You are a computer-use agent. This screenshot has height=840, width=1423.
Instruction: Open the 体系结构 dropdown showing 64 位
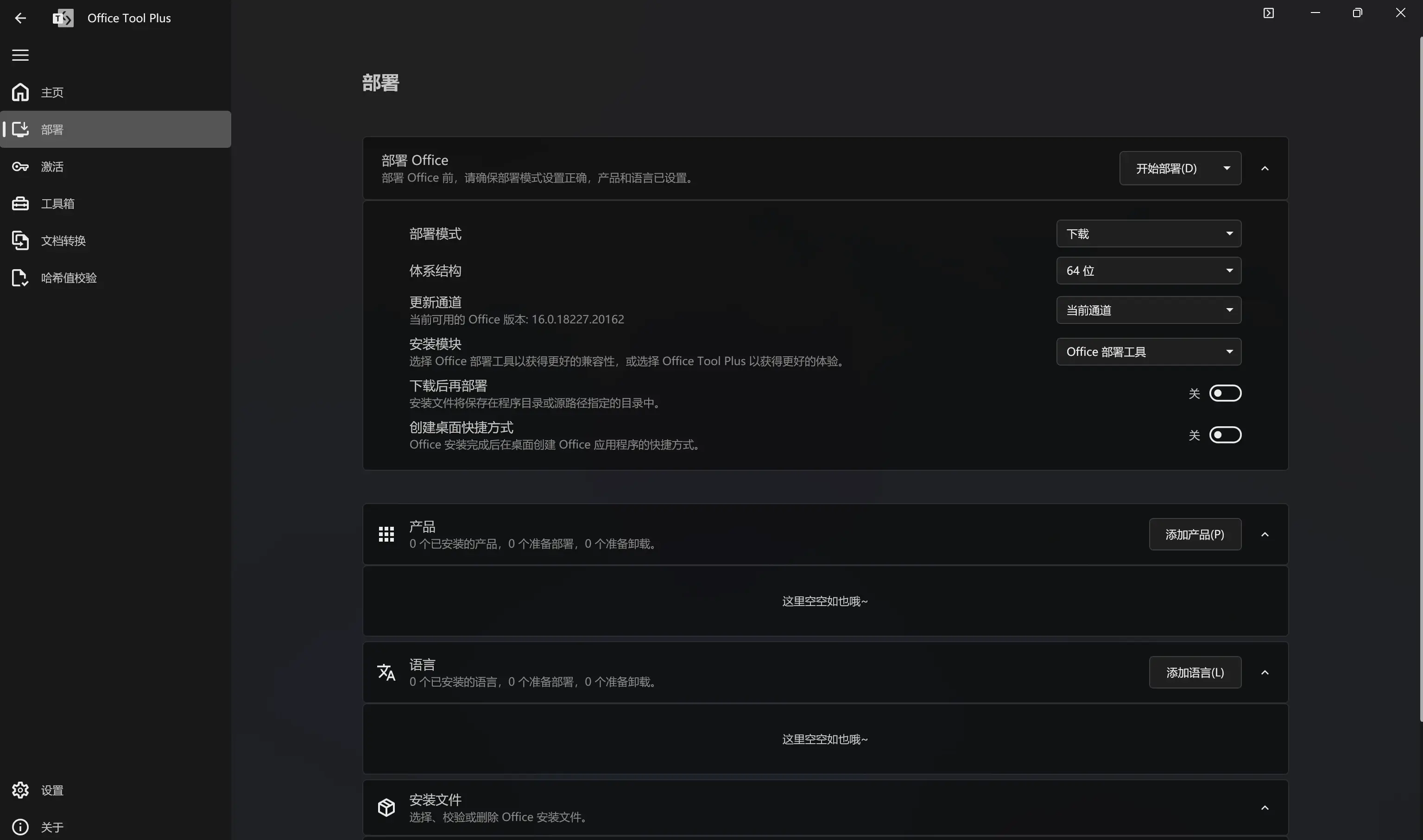tap(1149, 271)
